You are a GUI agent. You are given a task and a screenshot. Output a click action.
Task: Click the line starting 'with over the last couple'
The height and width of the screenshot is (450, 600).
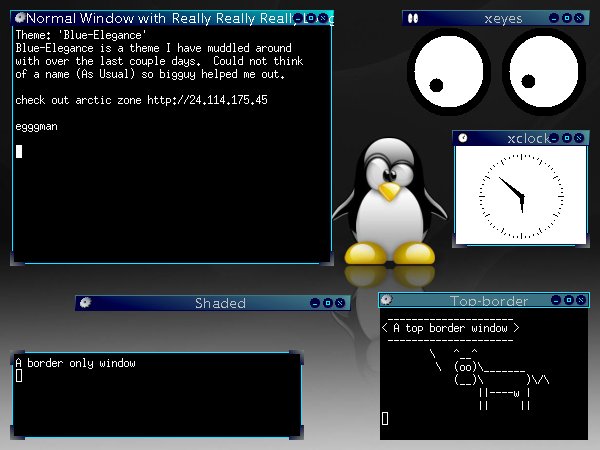click(x=159, y=61)
